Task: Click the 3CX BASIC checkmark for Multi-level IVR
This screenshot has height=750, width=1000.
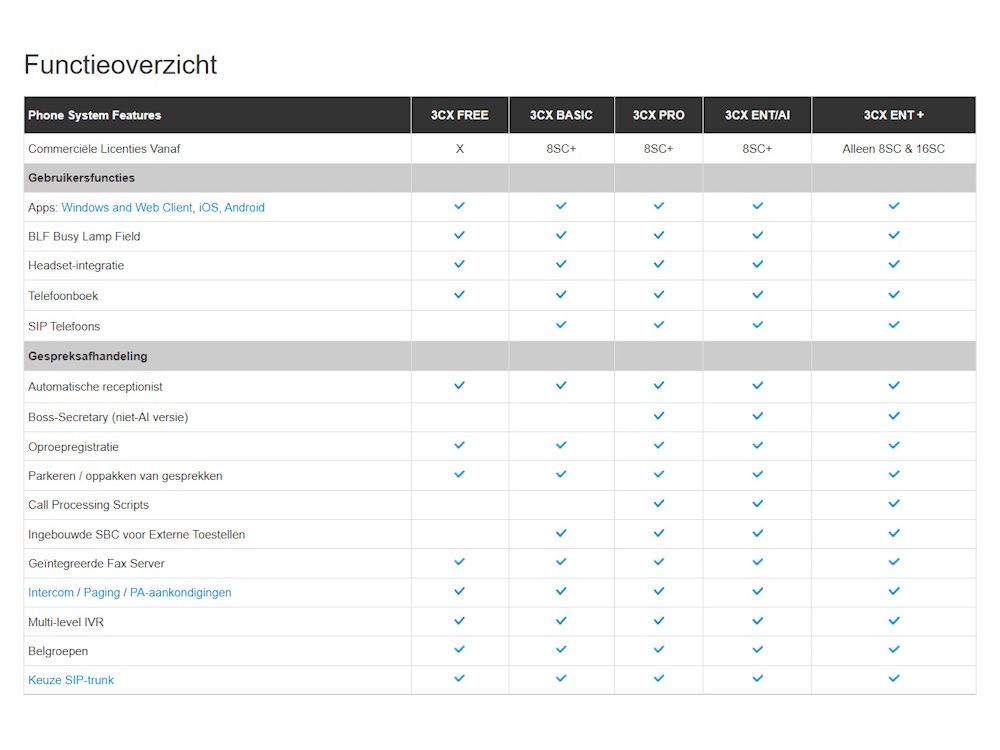Action: [x=561, y=621]
